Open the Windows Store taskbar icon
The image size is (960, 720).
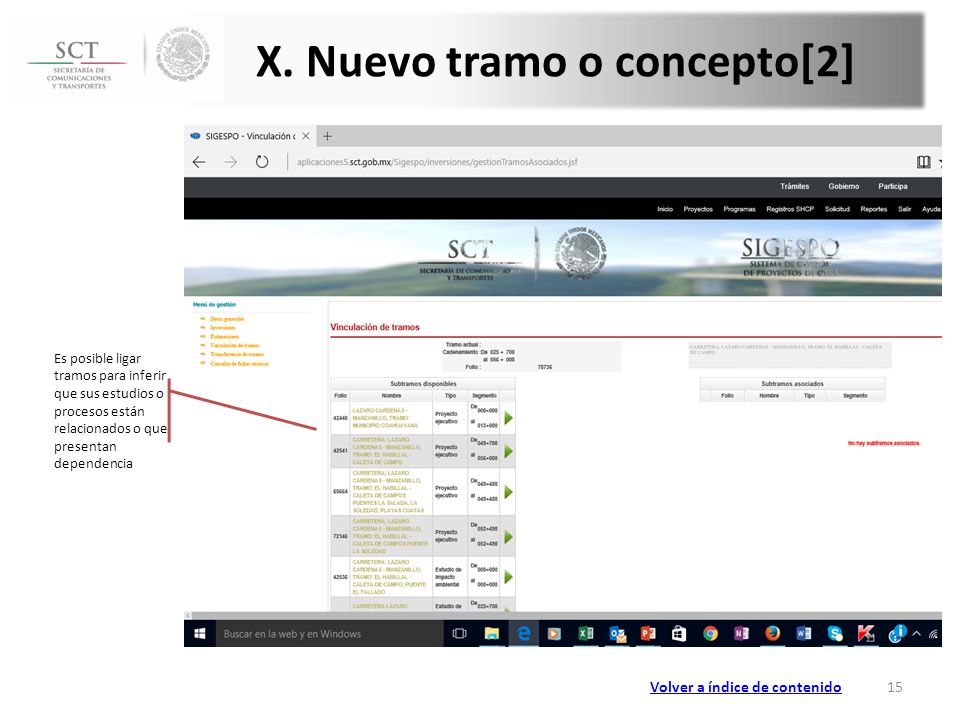tap(679, 634)
